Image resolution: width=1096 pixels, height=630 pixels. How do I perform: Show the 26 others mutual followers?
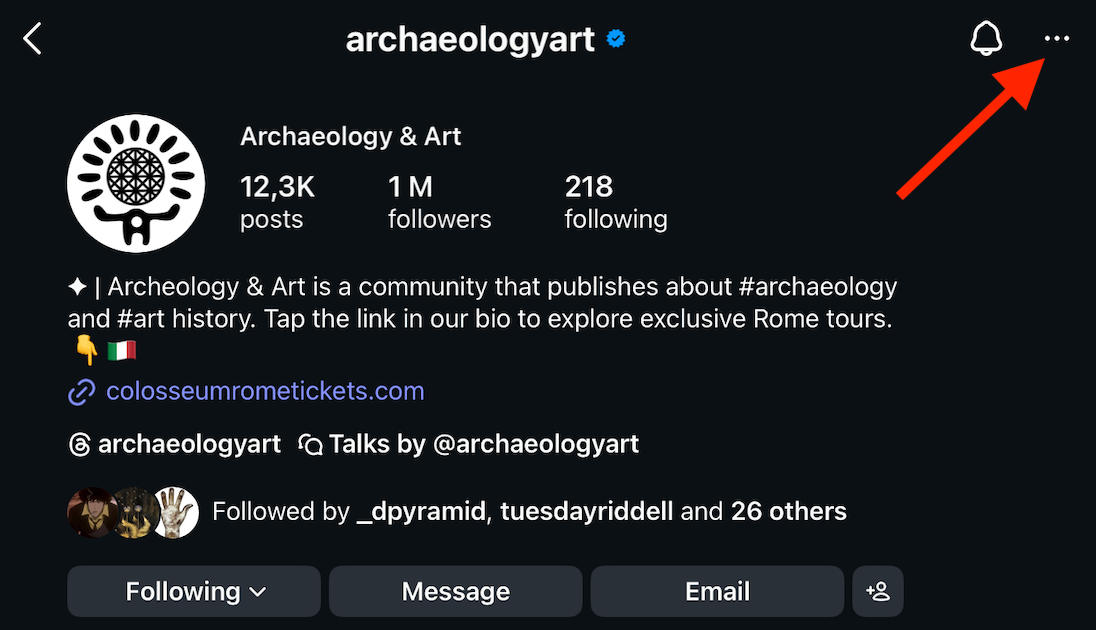click(788, 512)
